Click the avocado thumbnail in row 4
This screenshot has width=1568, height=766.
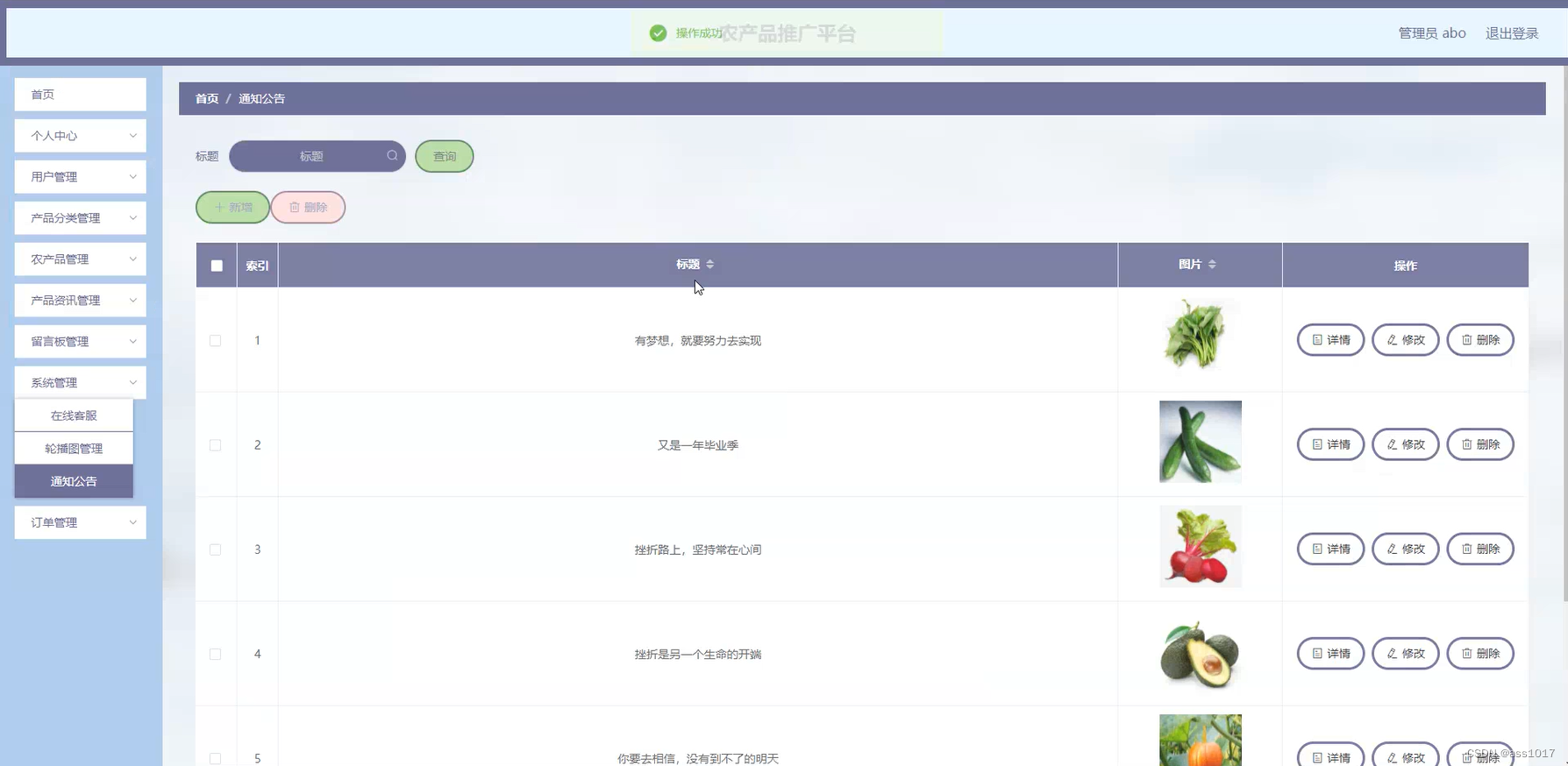[x=1200, y=650]
